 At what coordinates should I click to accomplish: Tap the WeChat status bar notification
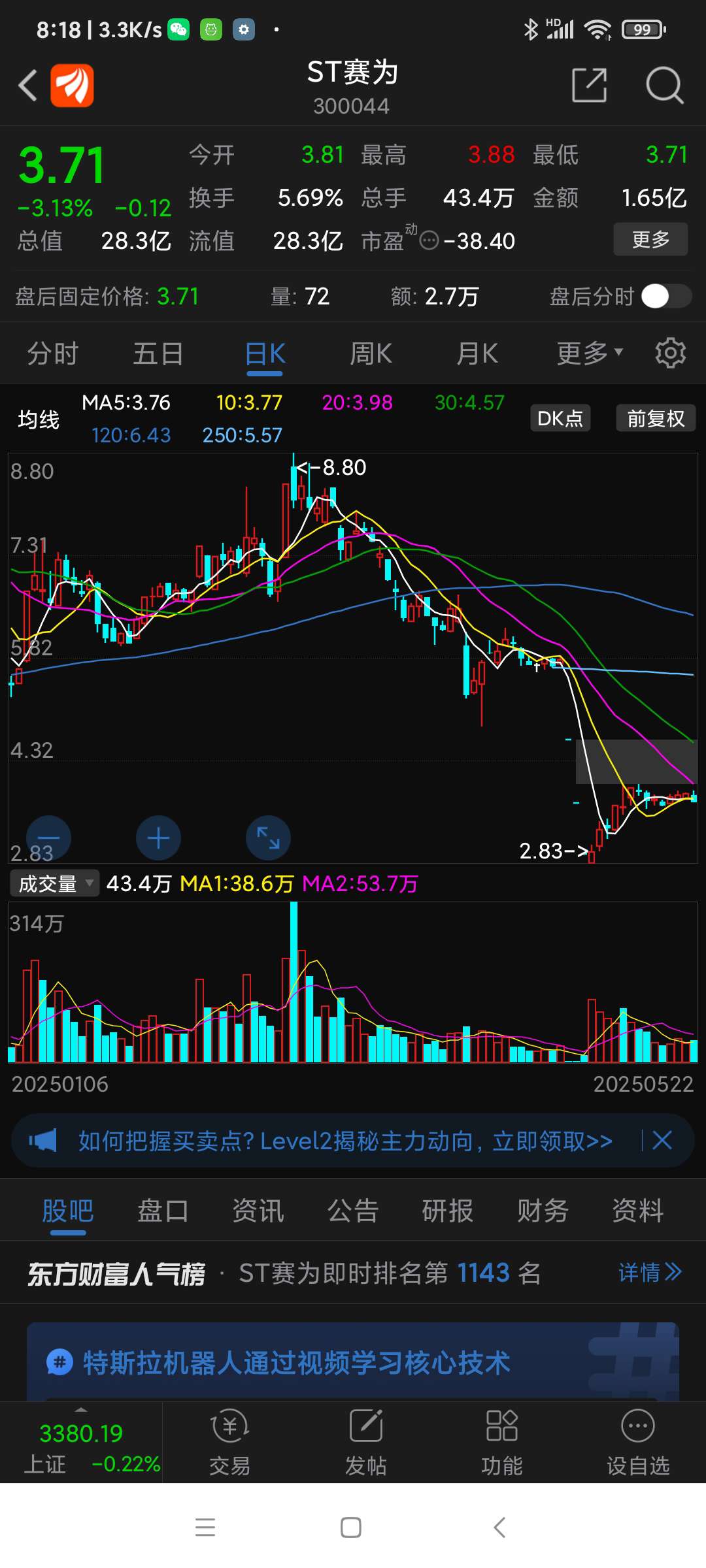pos(178,29)
